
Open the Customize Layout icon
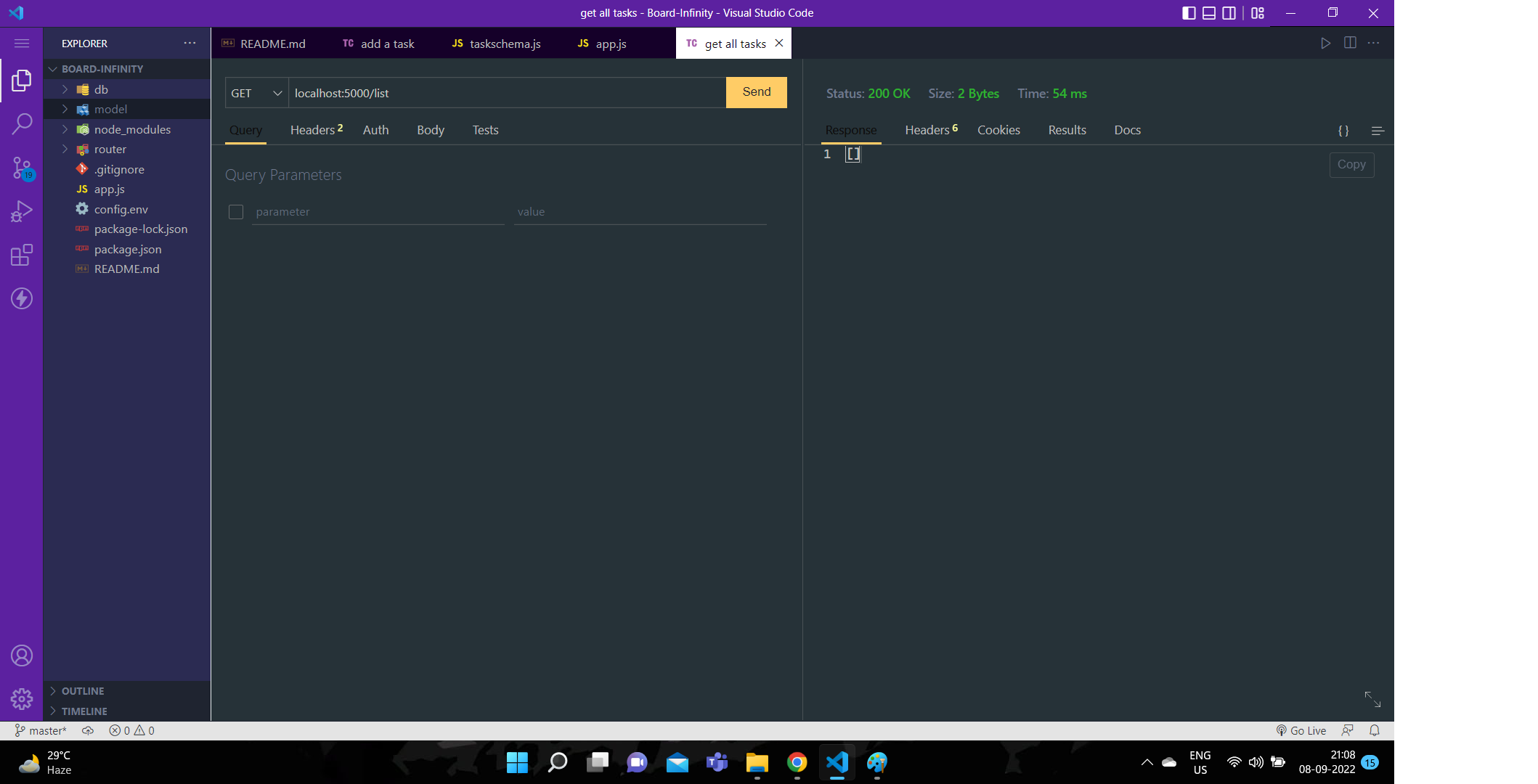tap(1258, 13)
